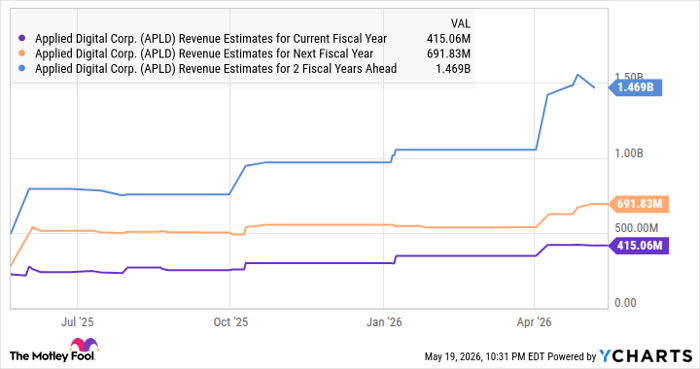Click the purple Current Fiscal Year legend dot
Screen dimensions: 700x369
[x=22, y=39]
